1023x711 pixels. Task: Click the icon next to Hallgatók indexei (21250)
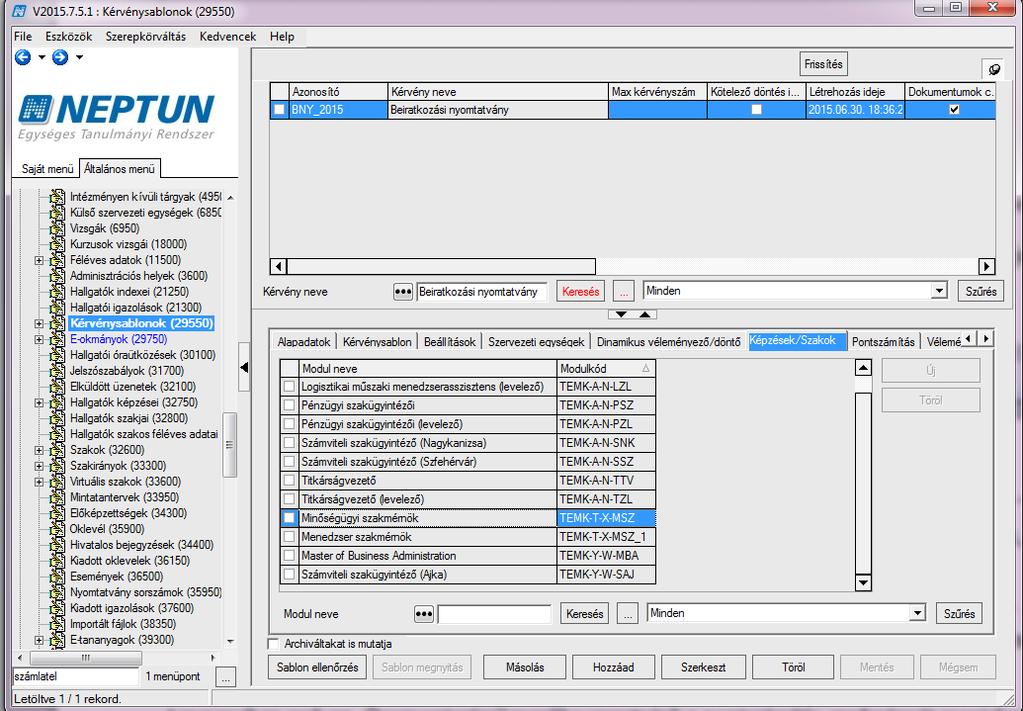(x=57, y=292)
